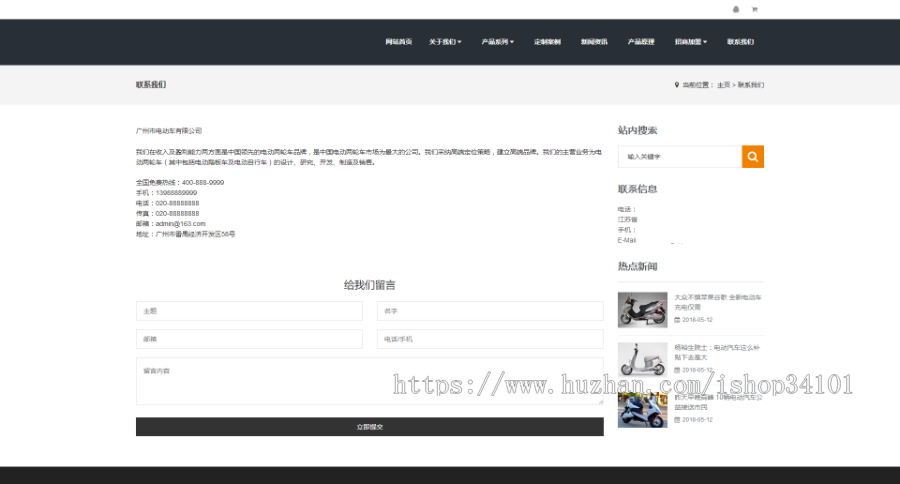Click the address line 地址:广州市番禺经济开发区
Screen dimensions: 900x484
(185, 234)
